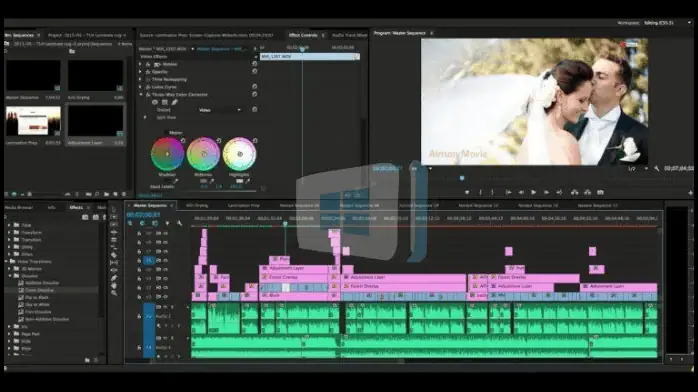Select Cross Dissolve in Effects panel
The height and width of the screenshot is (392, 698).
click(x=39, y=290)
